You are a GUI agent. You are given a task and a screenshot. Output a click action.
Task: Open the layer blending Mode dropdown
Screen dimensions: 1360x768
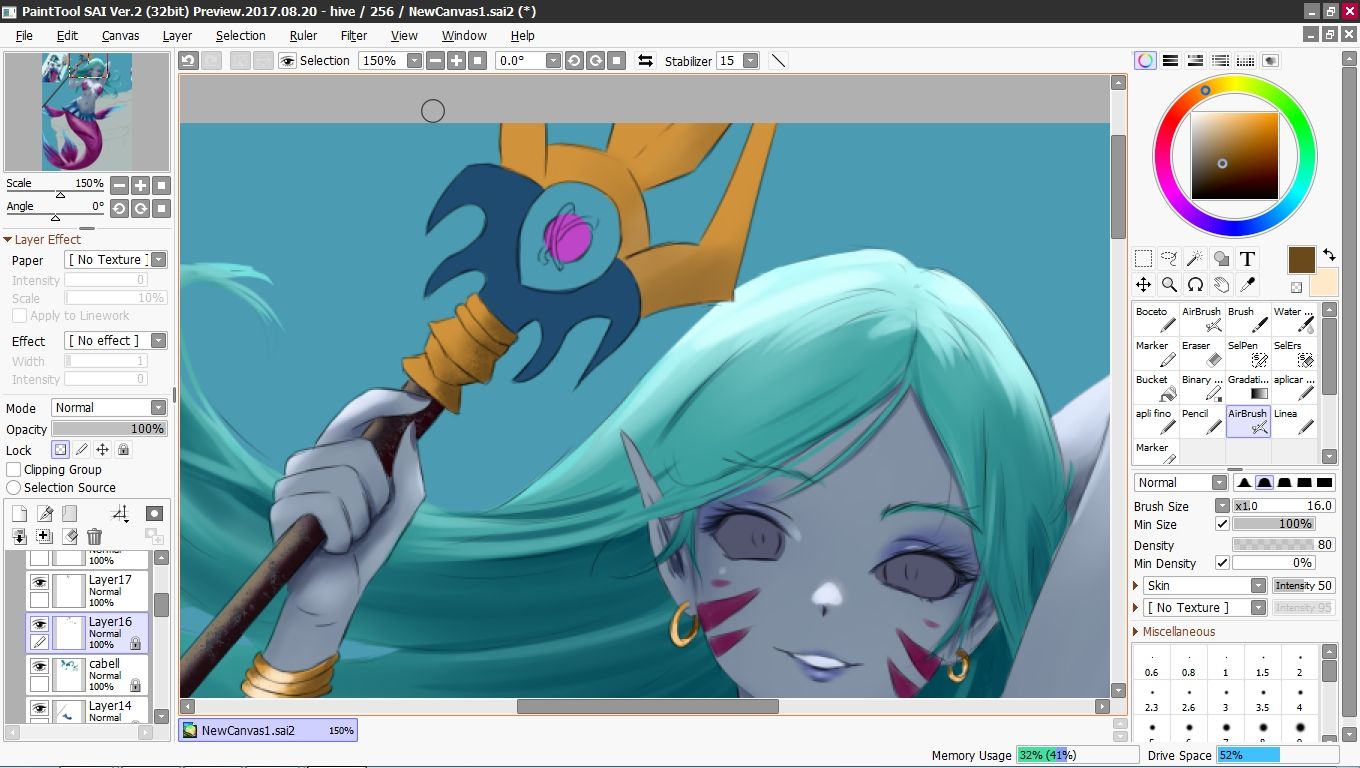coord(158,408)
